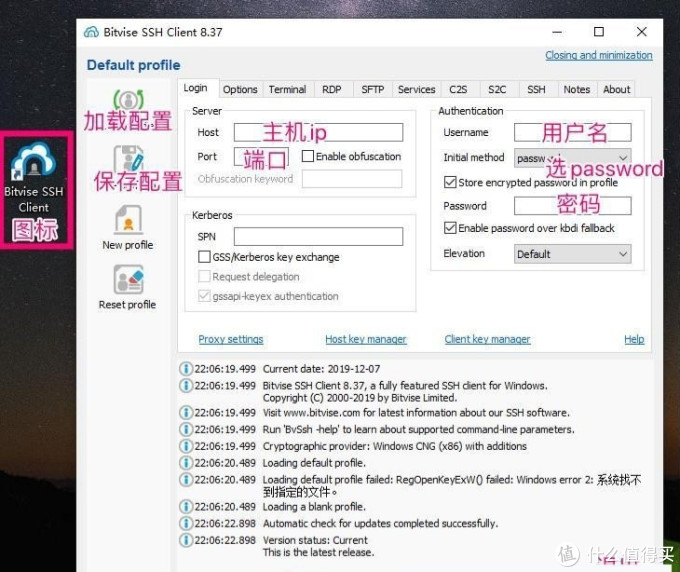Select the Services tab
This screenshot has height=572, width=680.
(416, 89)
